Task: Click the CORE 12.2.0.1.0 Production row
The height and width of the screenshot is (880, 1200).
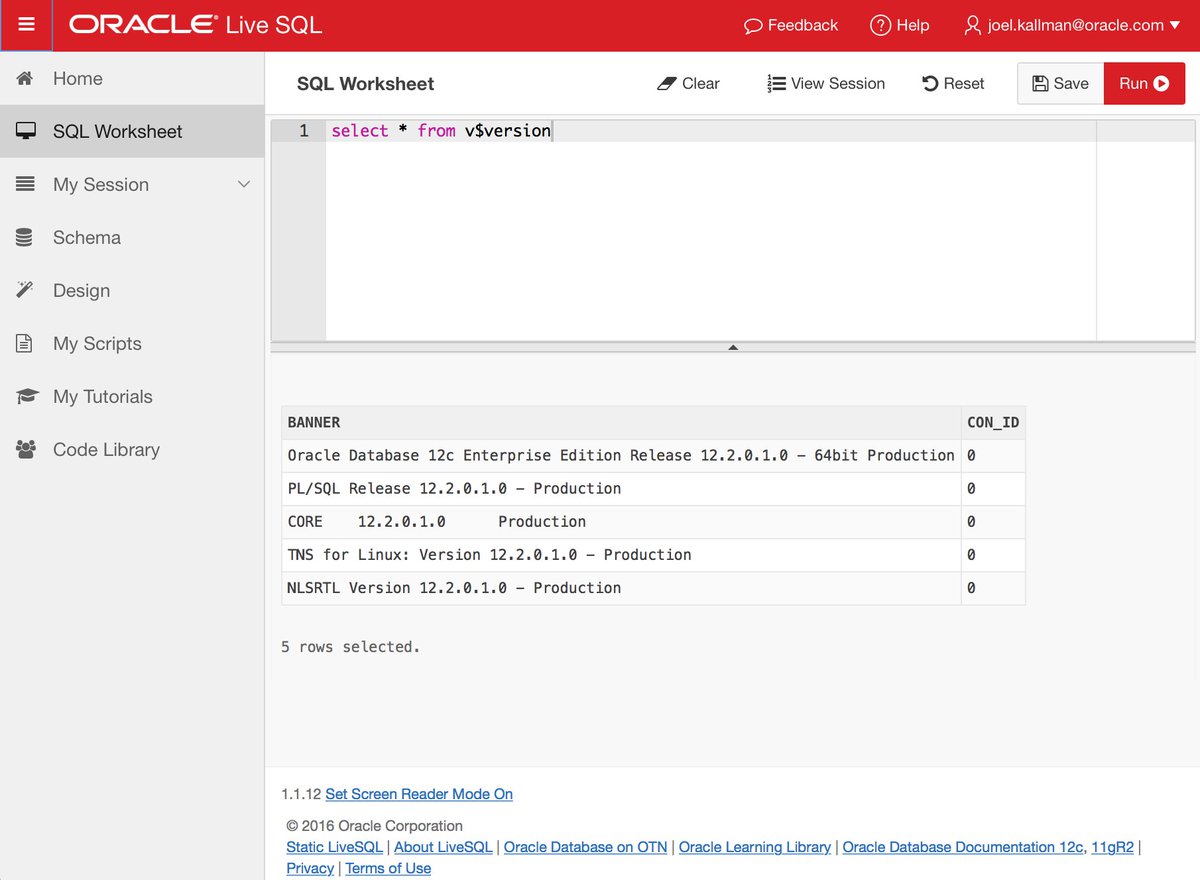Action: pos(653,521)
